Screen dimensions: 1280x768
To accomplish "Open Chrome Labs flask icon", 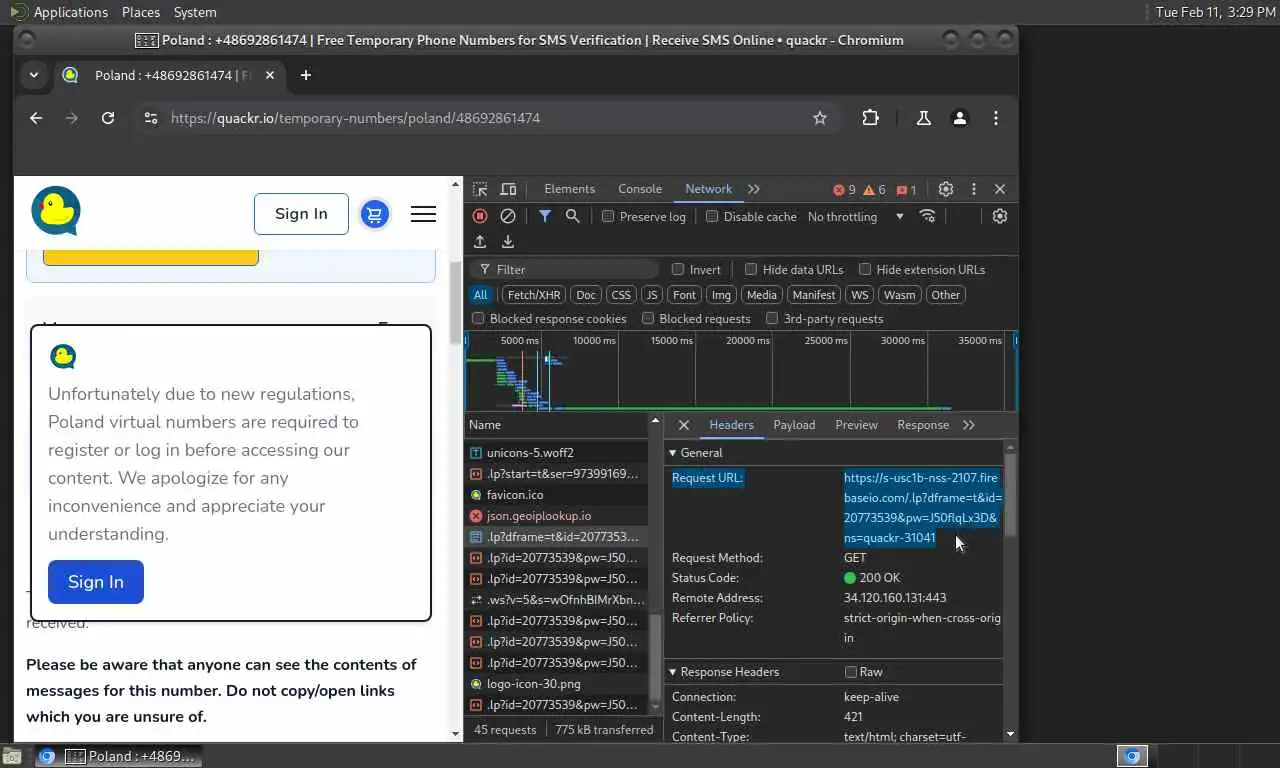I will click(x=924, y=118).
